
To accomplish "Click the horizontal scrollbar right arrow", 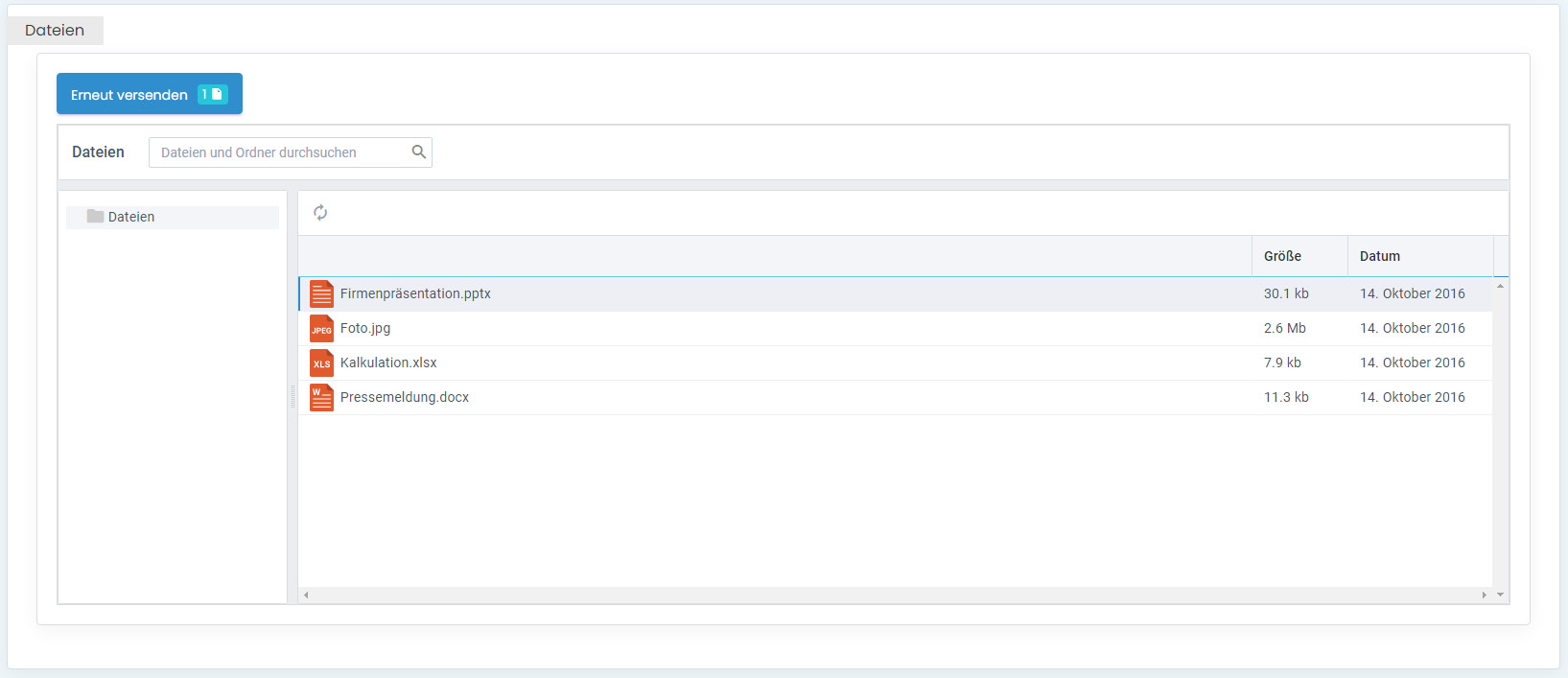I will pos(1484,595).
